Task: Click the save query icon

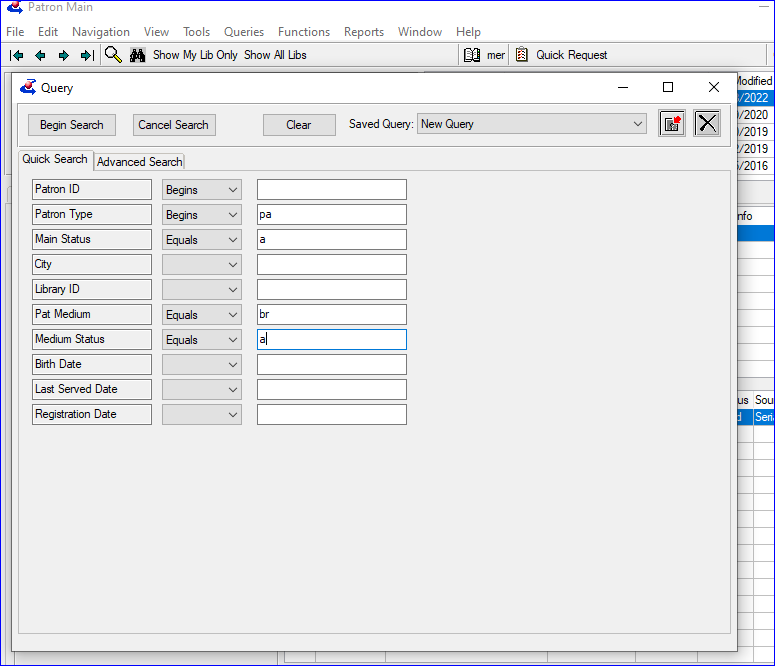Action: [671, 124]
